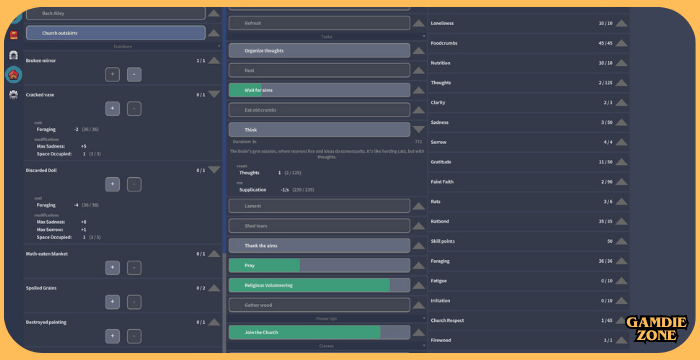700x360 pixels.
Task: Start the Organize thoughts task
Action: 319,50
